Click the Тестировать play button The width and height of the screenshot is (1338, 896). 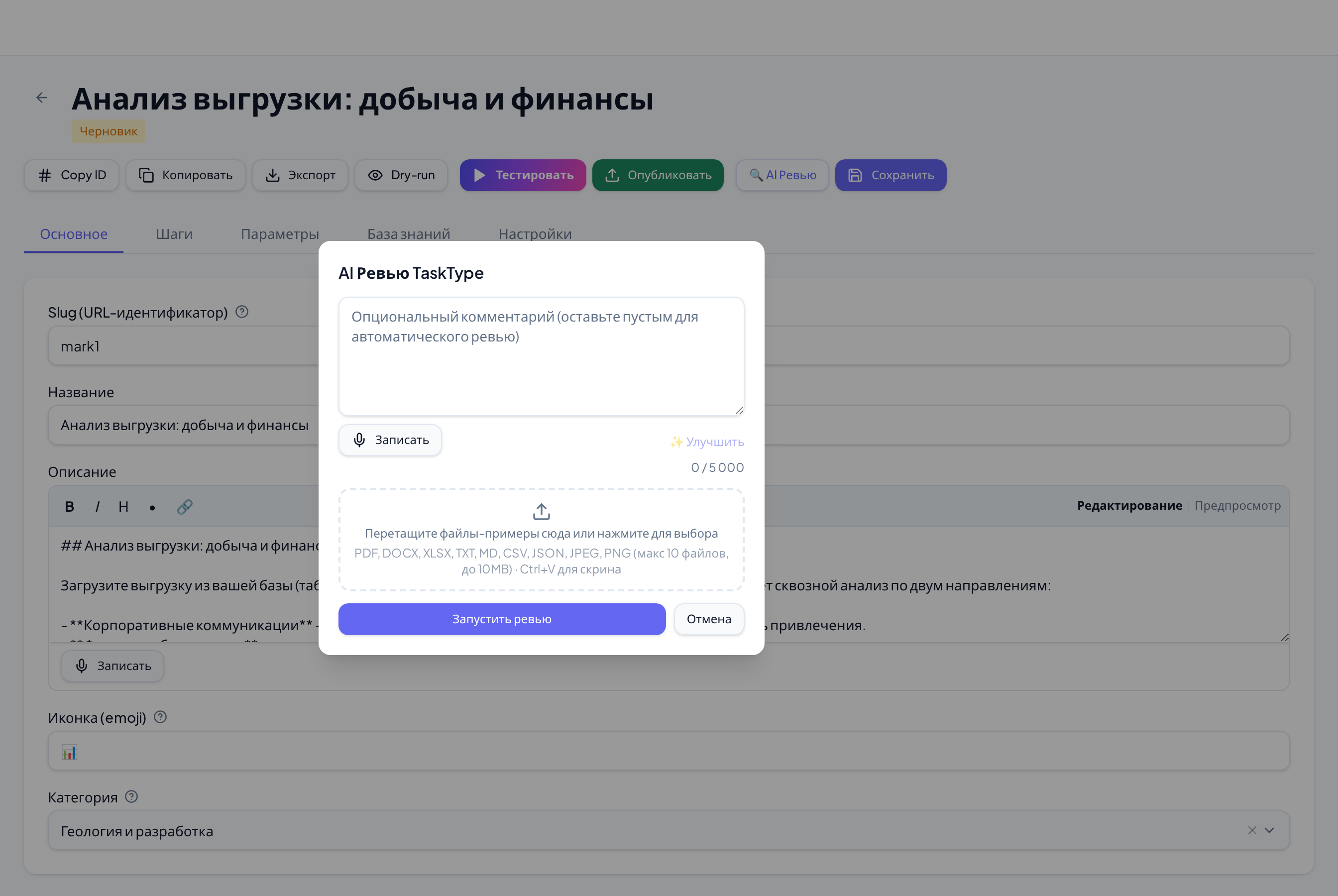[x=523, y=175]
